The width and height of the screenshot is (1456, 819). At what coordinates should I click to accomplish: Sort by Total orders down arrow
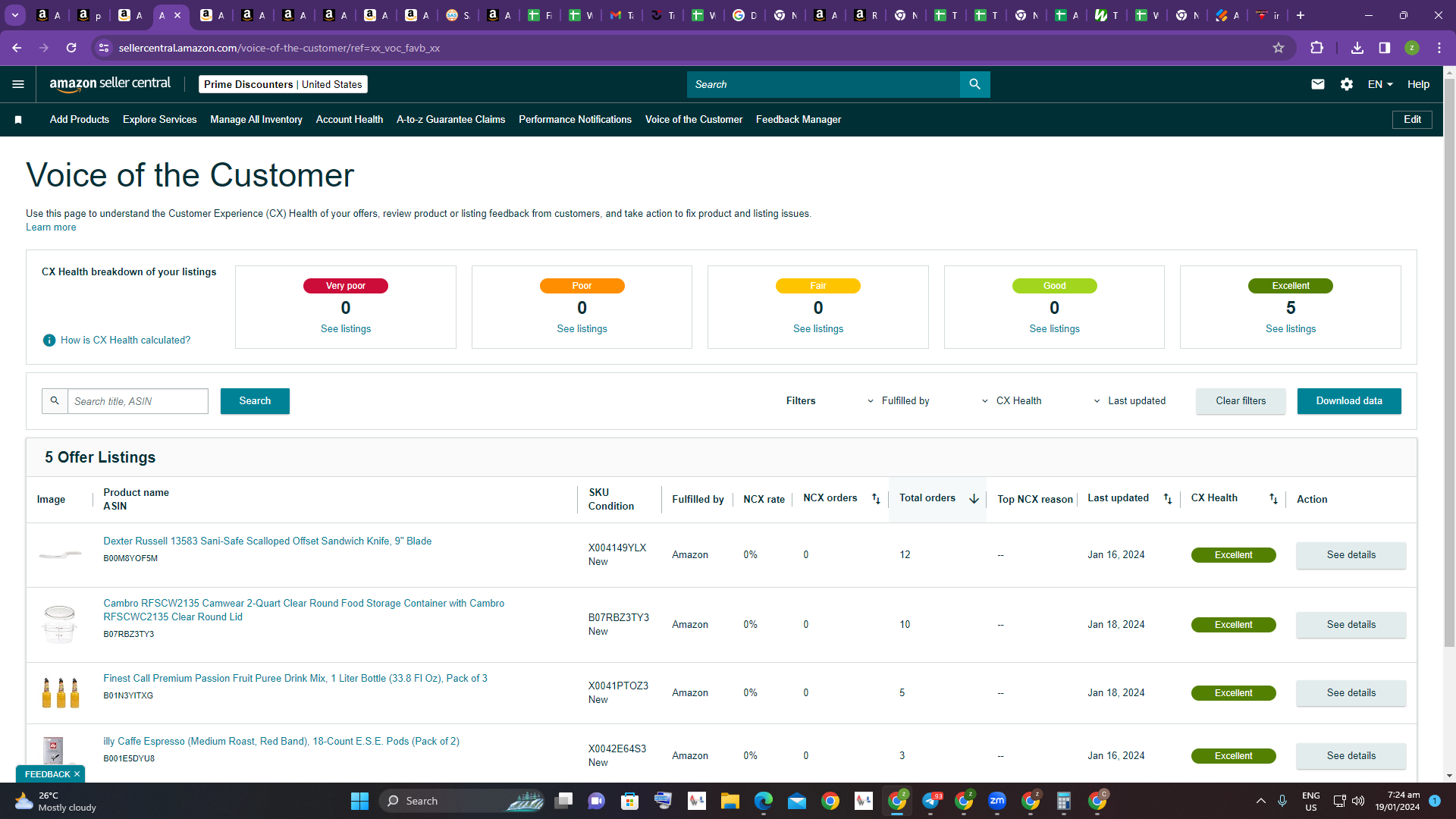pyautogui.click(x=974, y=499)
